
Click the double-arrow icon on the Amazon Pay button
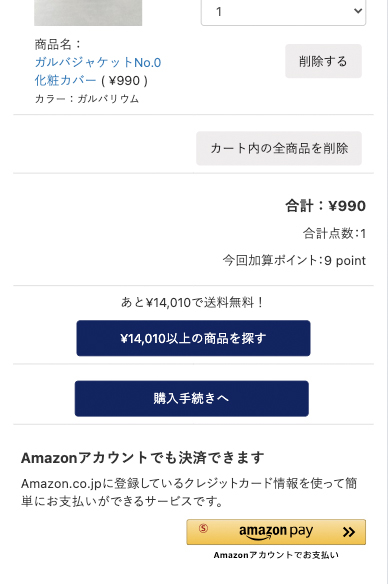pyautogui.click(x=349, y=532)
